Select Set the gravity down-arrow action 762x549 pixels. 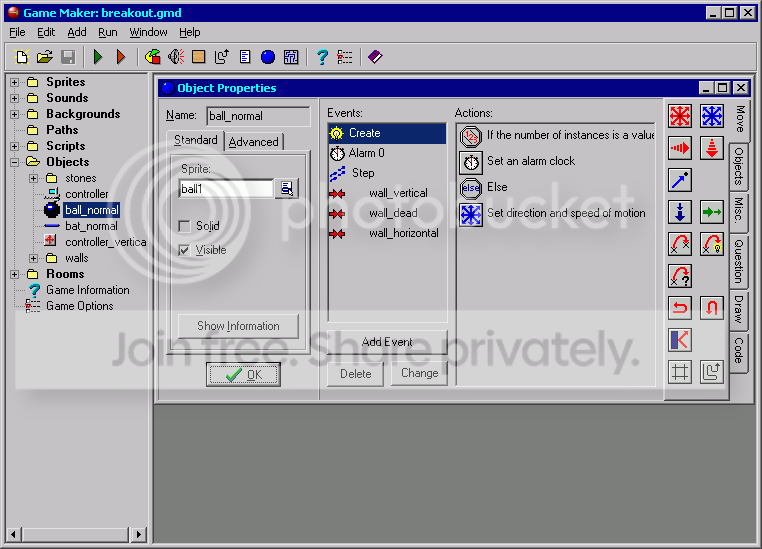click(x=679, y=212)
